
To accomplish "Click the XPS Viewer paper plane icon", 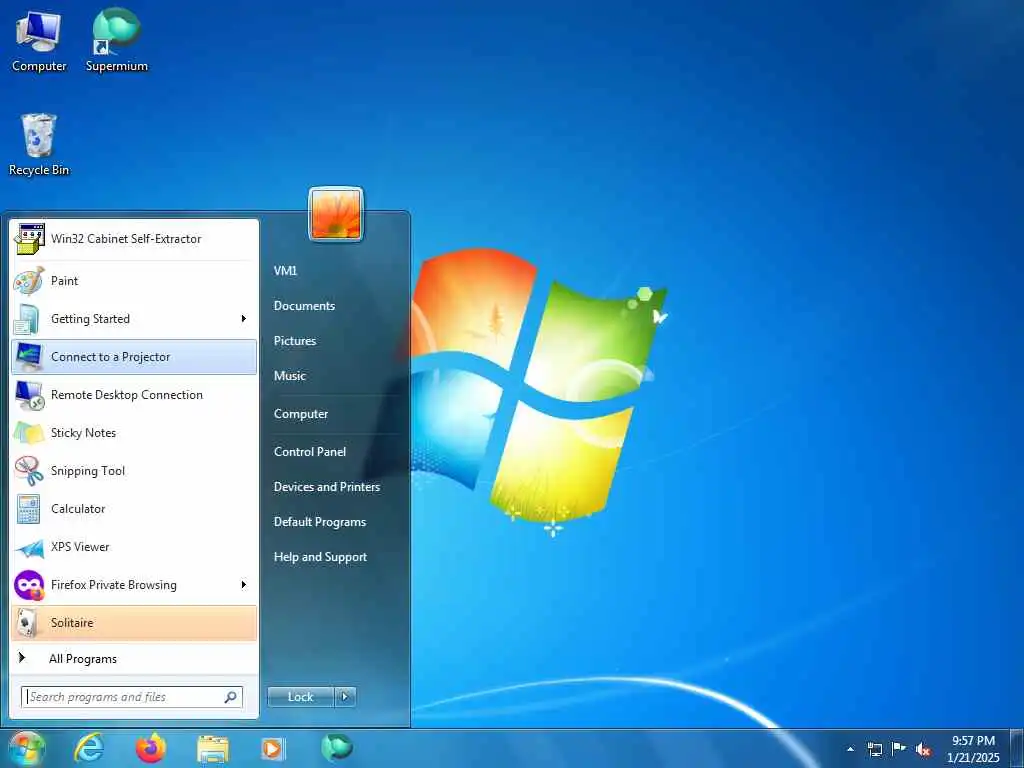I will pos(29,548).
